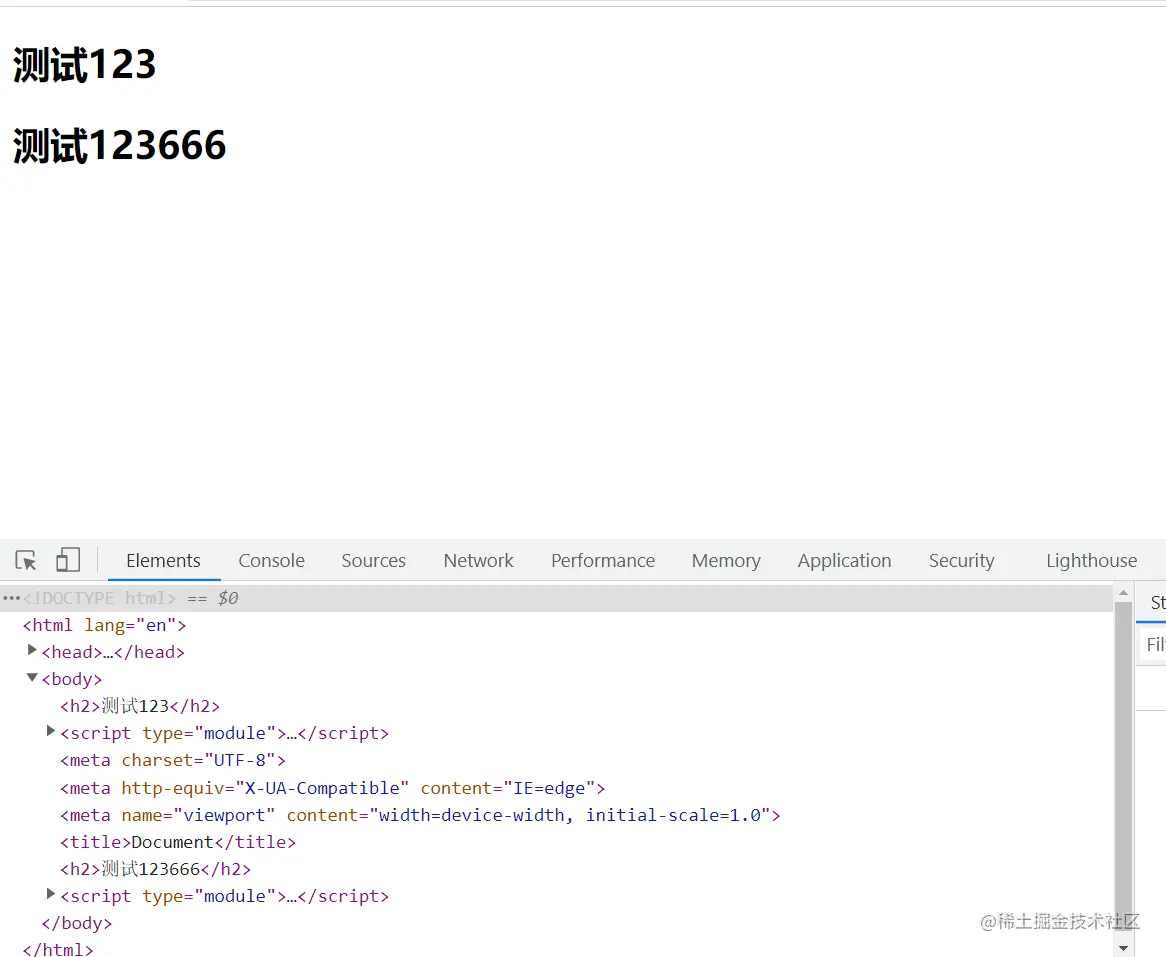Image resolution: width=1166 pixels, height=957 pixels.
Task: Click the Elements panel scroll up arrow
Action: (1123, 593)
